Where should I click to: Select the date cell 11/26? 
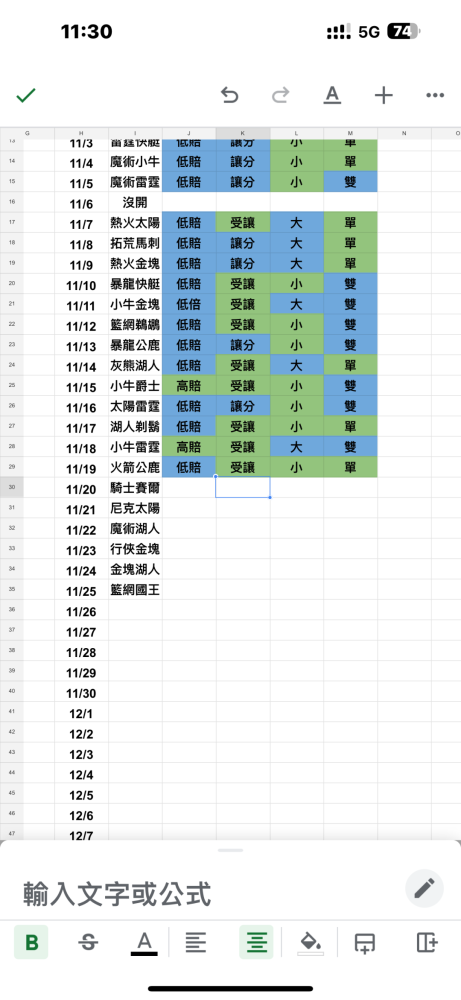(82, 611)
